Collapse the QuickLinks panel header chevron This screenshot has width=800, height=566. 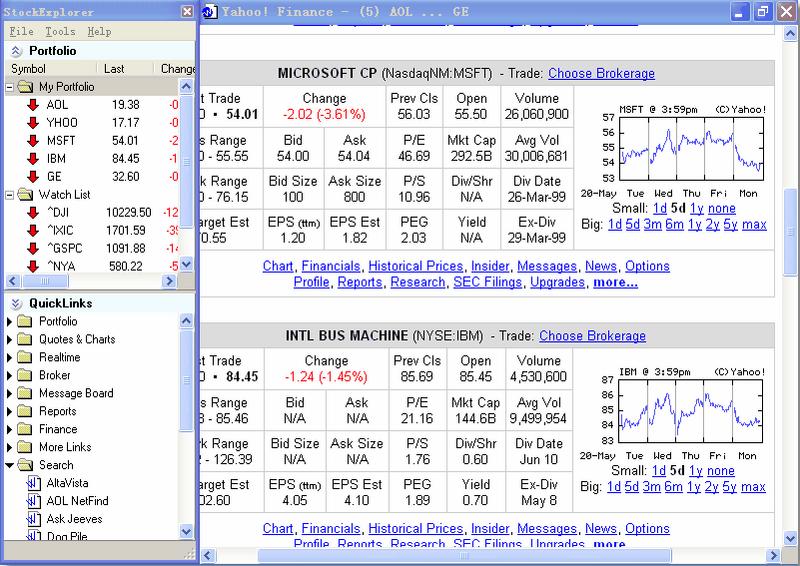coord(16,304)
